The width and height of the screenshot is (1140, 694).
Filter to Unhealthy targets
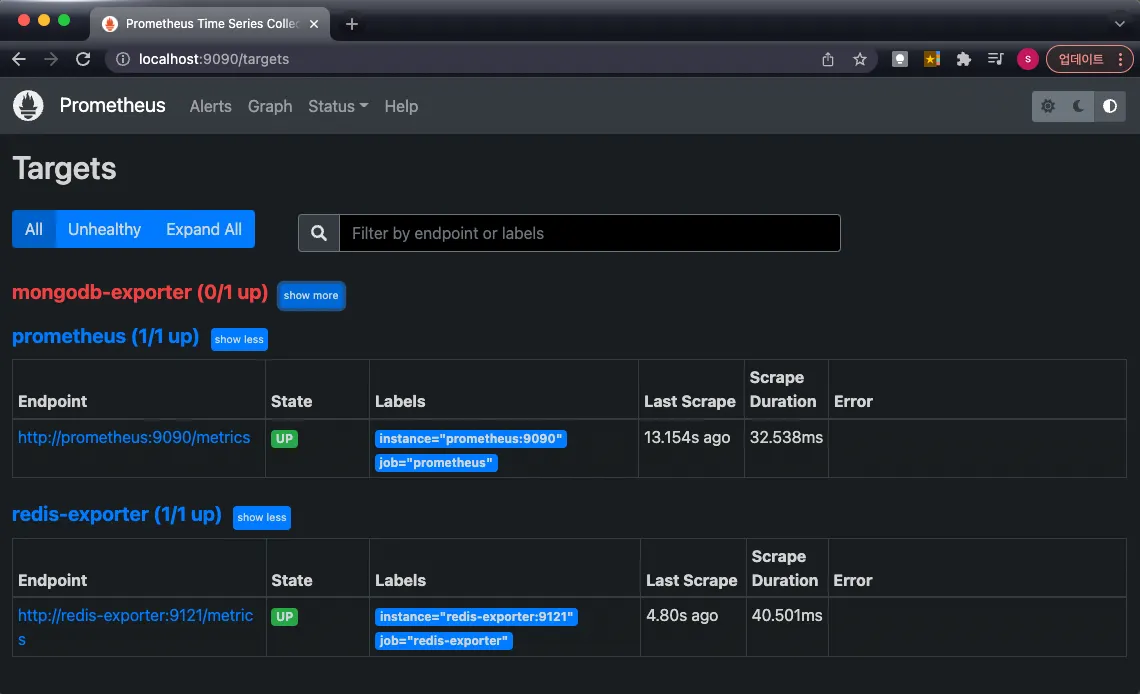(105, 229)
